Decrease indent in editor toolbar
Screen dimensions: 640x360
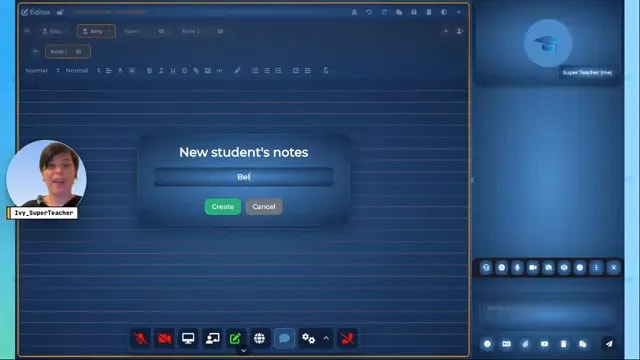(x=296, y=71)
